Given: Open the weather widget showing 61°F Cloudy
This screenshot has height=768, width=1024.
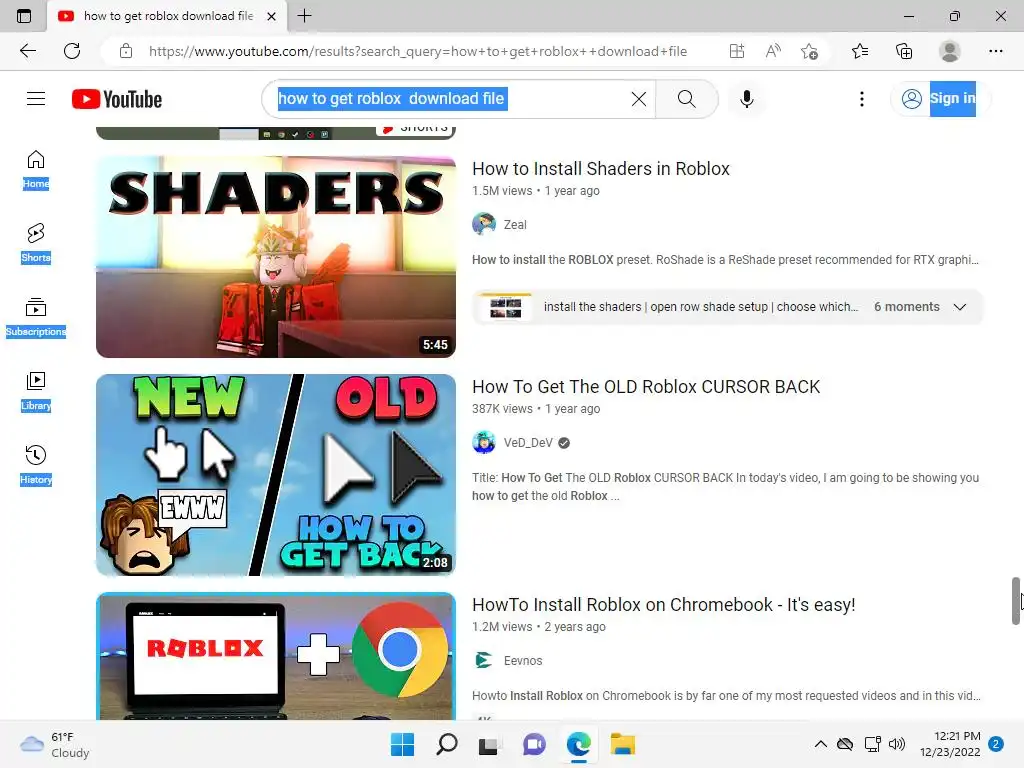Looking at the screenshot, I should click(55, 744).
